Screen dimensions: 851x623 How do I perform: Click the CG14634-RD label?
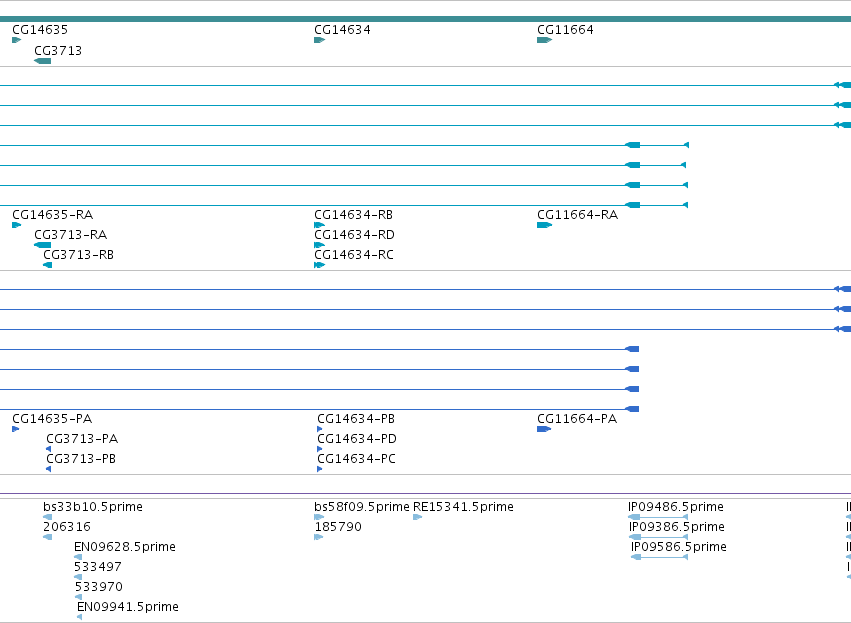click(x=354, y=235)
